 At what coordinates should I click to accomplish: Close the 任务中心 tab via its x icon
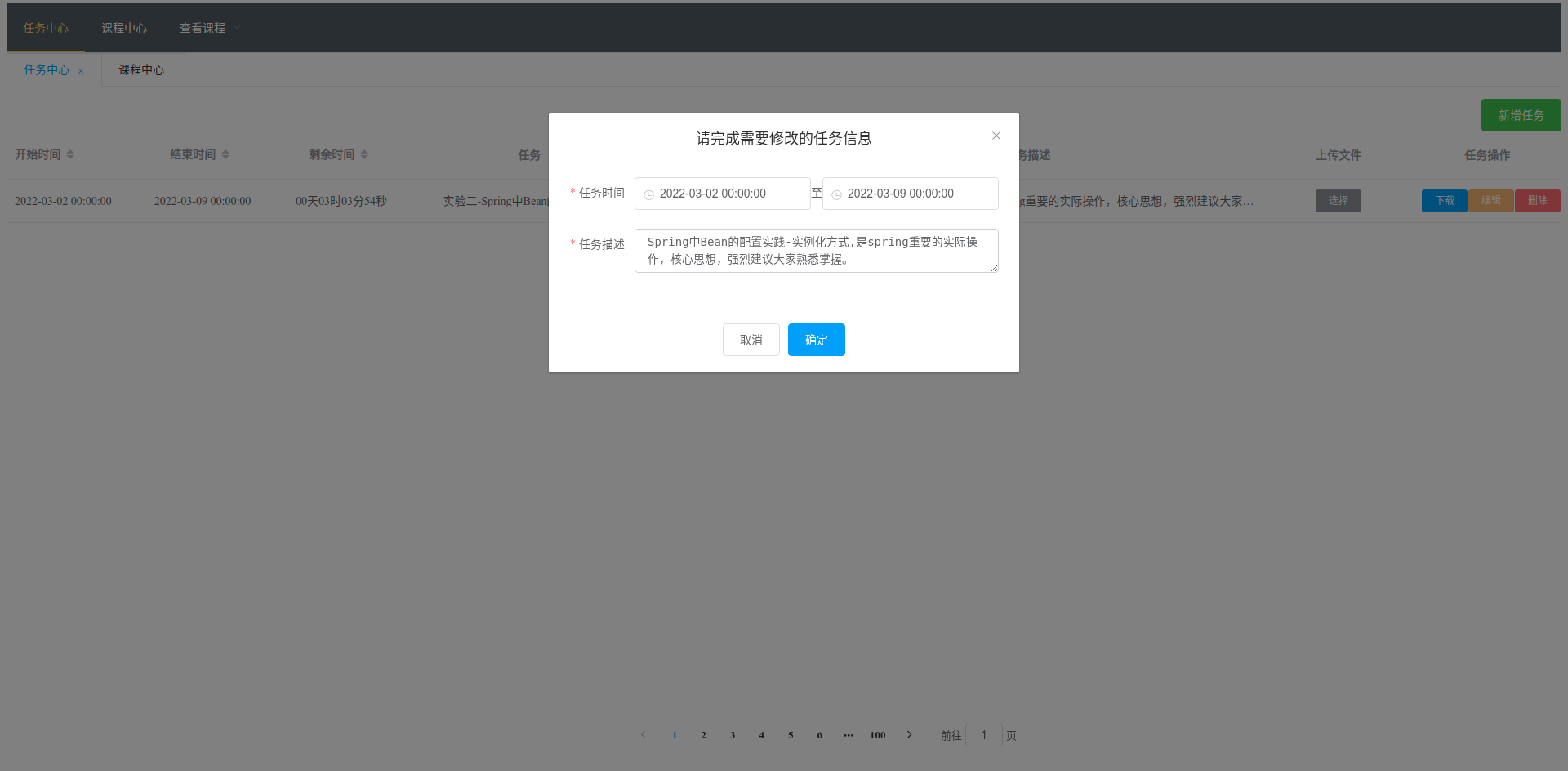81,71
